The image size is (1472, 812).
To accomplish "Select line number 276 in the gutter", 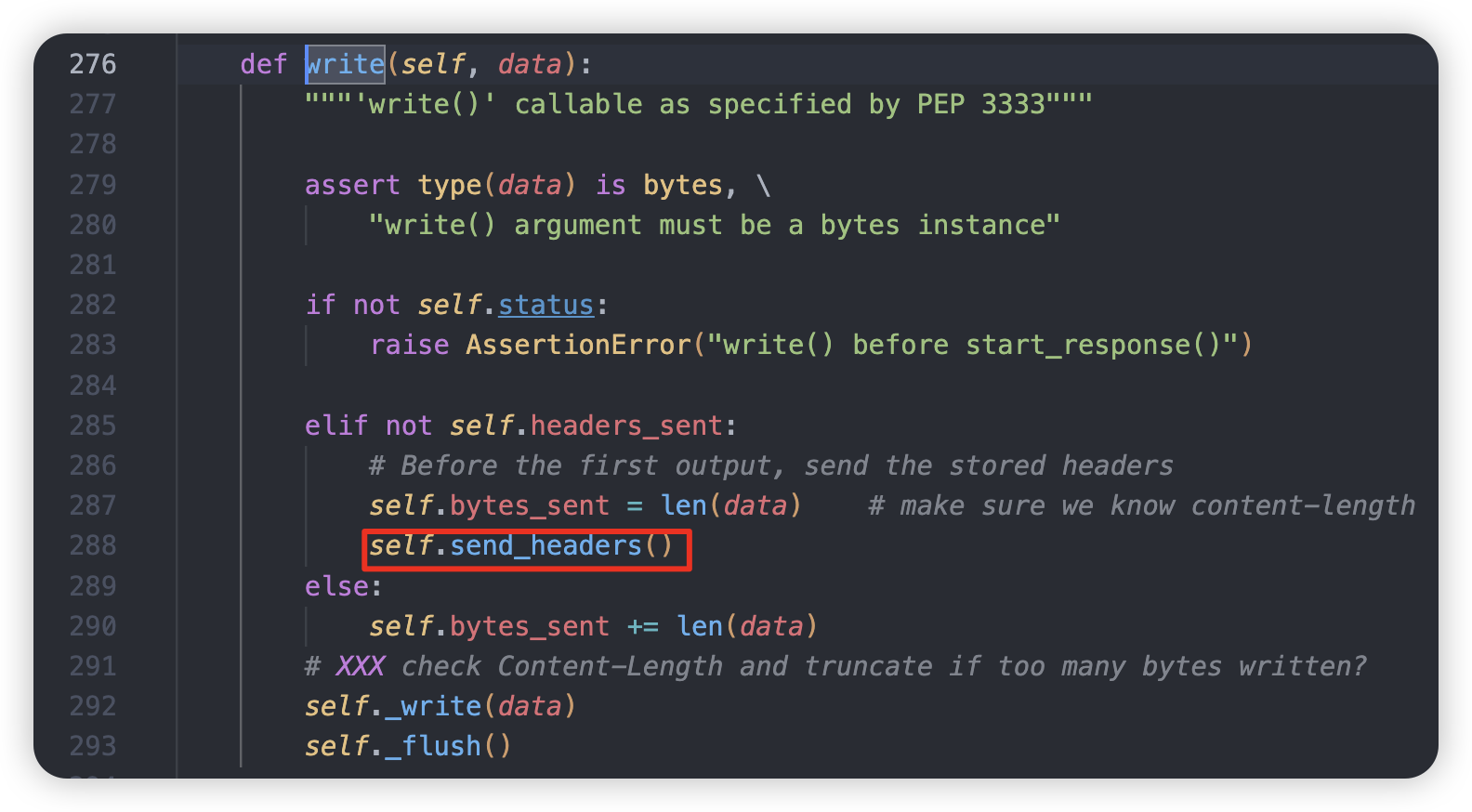I will click(93, 64).
